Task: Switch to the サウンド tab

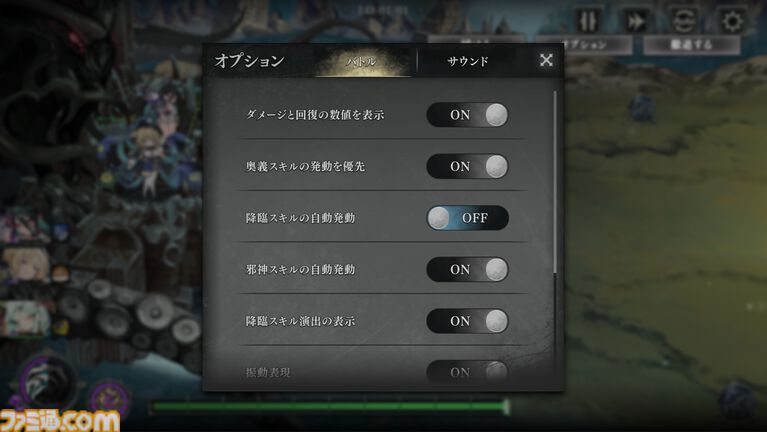Action: pyautogui.click(x=468, y=61)
